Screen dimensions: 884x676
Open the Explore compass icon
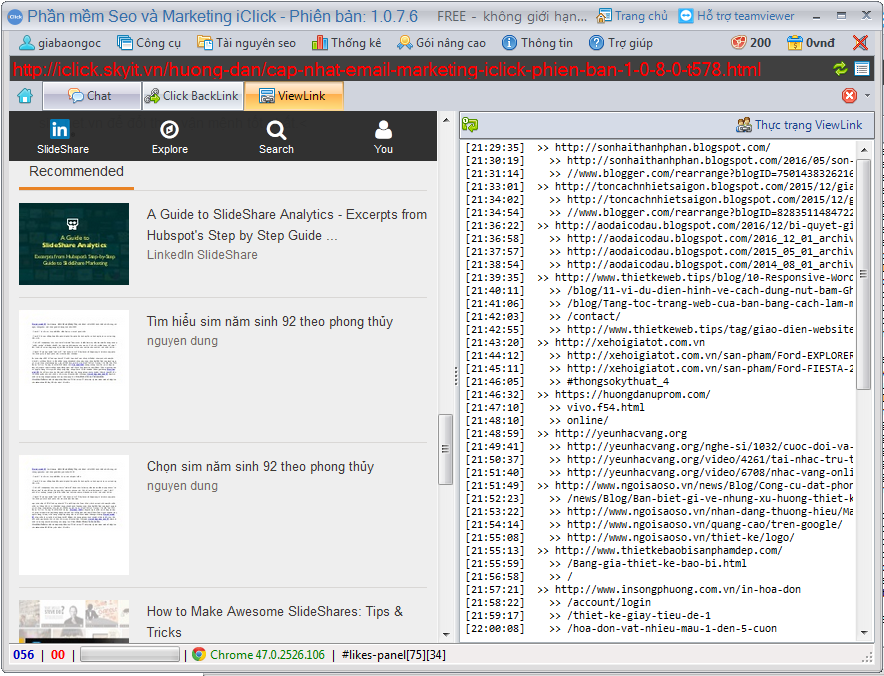[x=169, y=129]
